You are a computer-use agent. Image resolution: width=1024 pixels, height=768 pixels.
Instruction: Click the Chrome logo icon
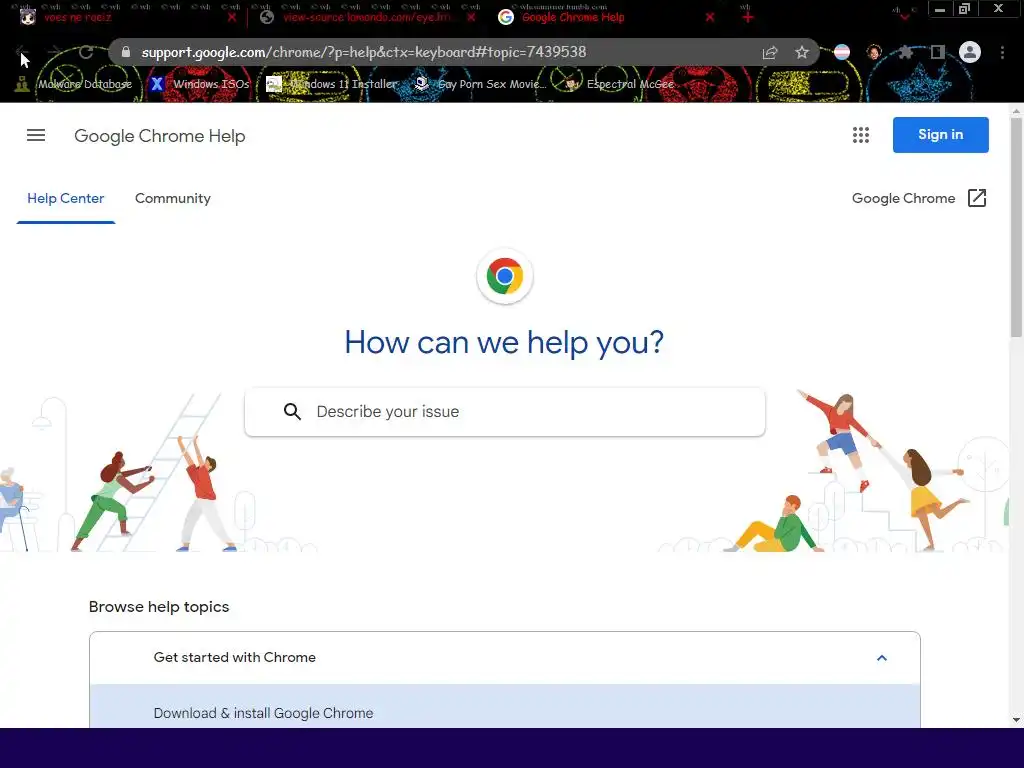pyautogui.click(x=505, y=276)
